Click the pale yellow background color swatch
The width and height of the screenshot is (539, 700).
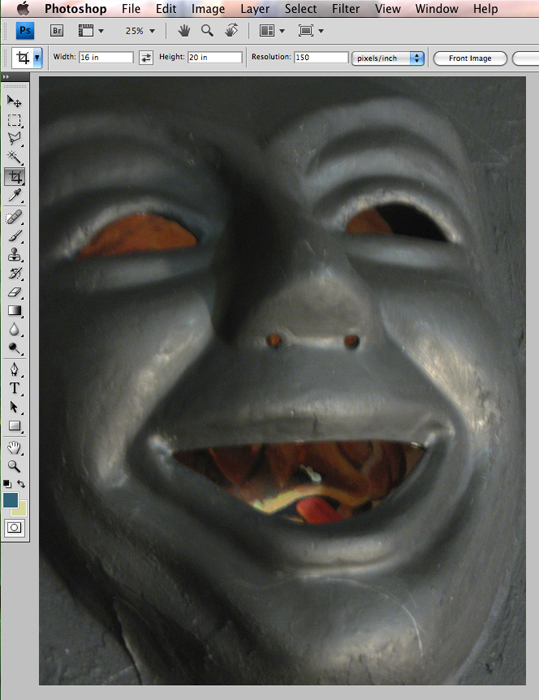pyautogui.click(x=21, y=509)
